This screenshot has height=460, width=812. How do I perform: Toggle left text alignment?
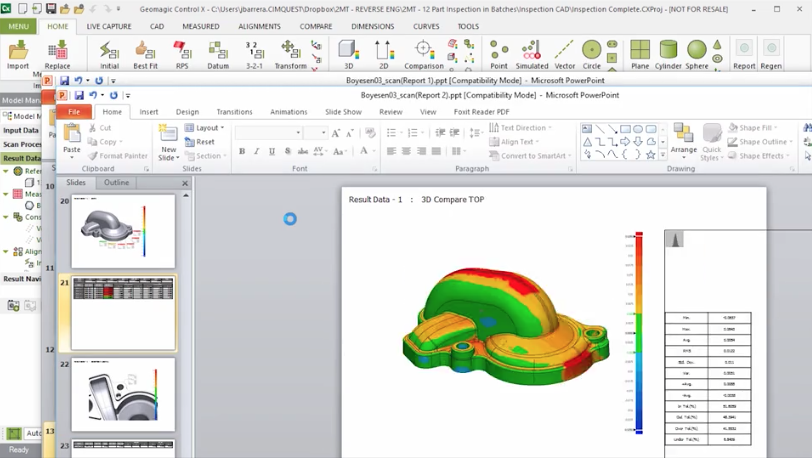pos(392,151)
